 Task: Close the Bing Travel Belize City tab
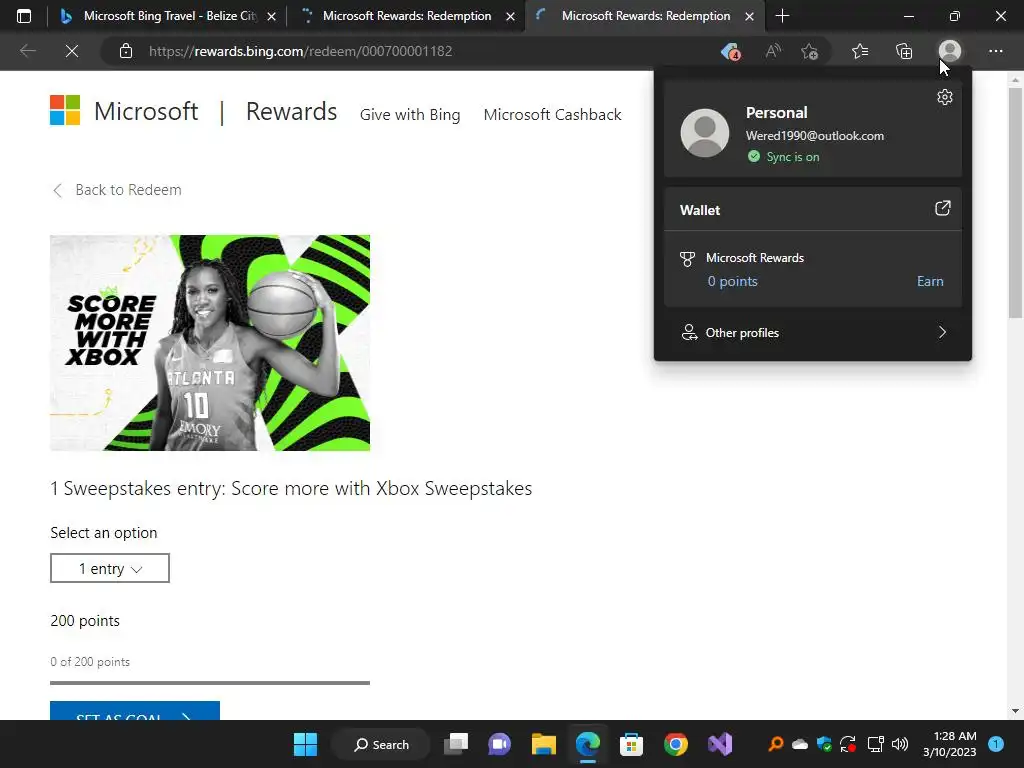click(271, 16)
